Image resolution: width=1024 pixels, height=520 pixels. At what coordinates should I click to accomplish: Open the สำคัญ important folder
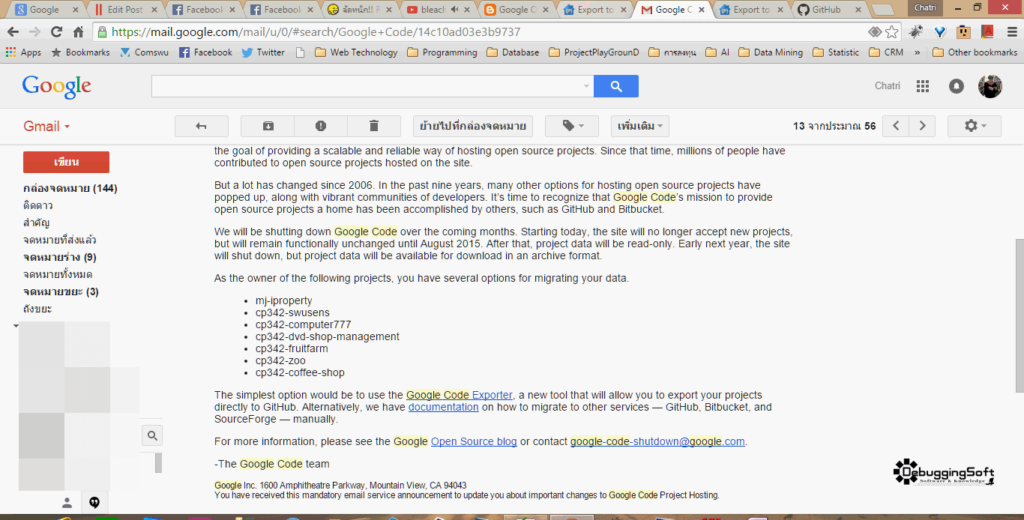(x=37, y=223)
